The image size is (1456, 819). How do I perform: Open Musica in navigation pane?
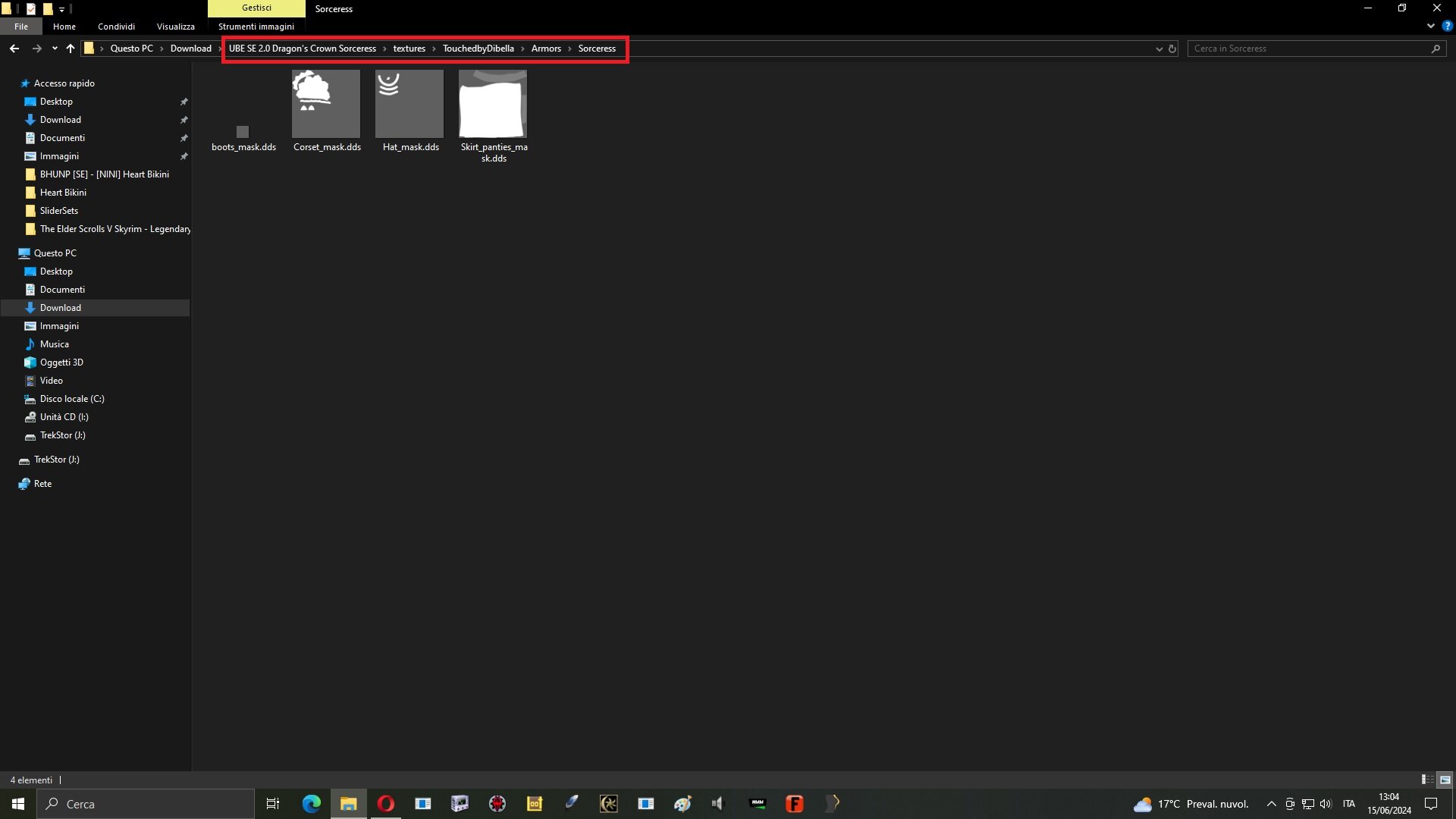coord(55,344)
